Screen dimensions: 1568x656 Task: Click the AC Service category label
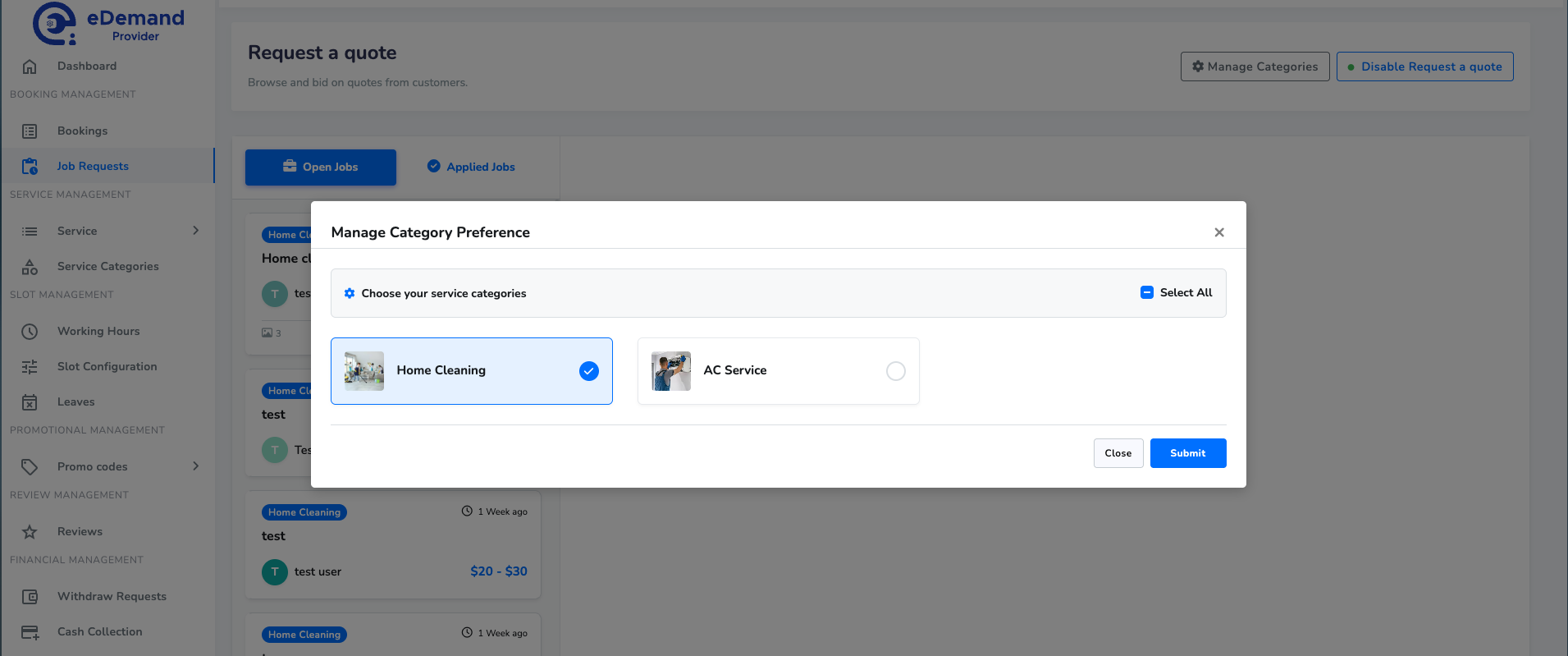[x=735, y=370]
